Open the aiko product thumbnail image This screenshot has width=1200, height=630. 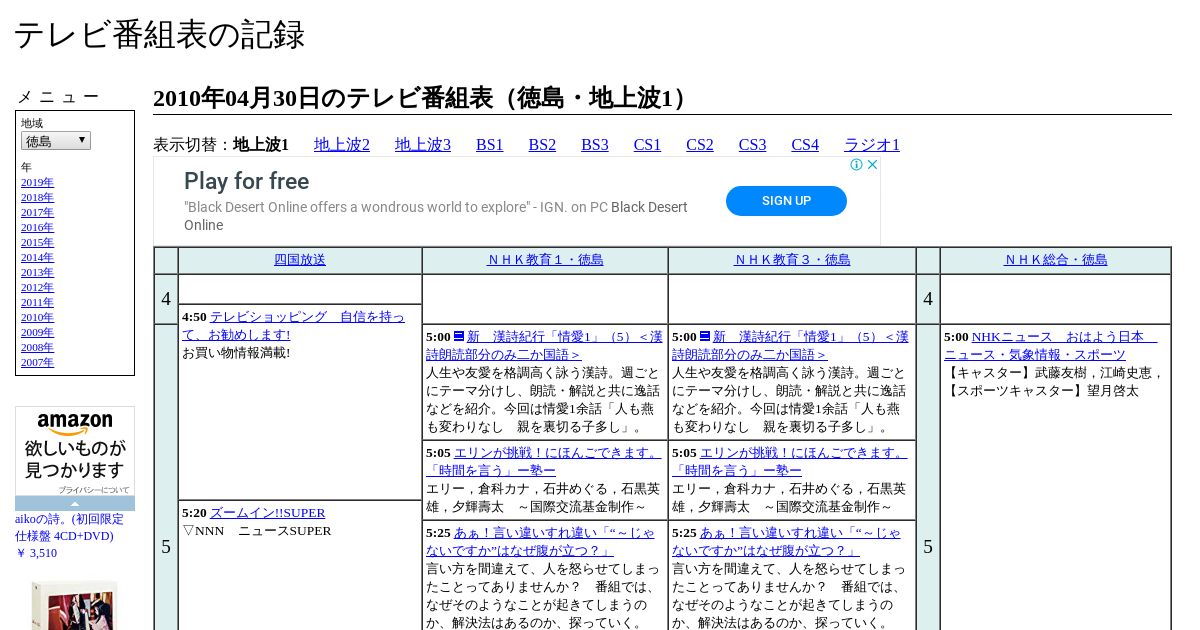74,606
